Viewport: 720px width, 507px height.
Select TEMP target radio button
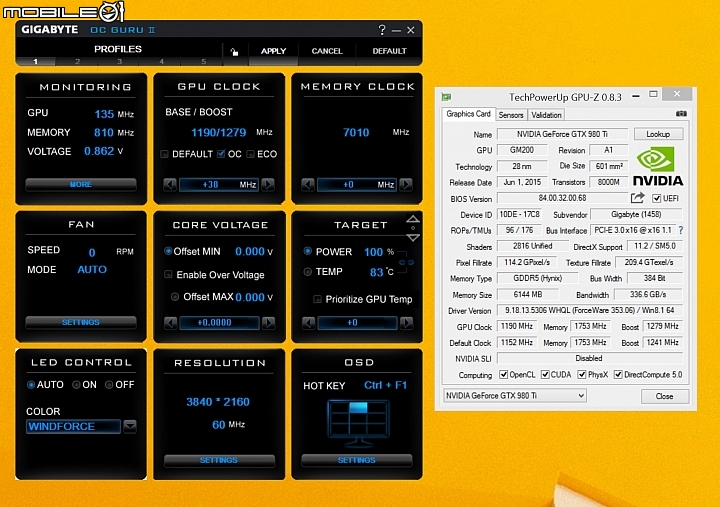(x=308, y=272)
